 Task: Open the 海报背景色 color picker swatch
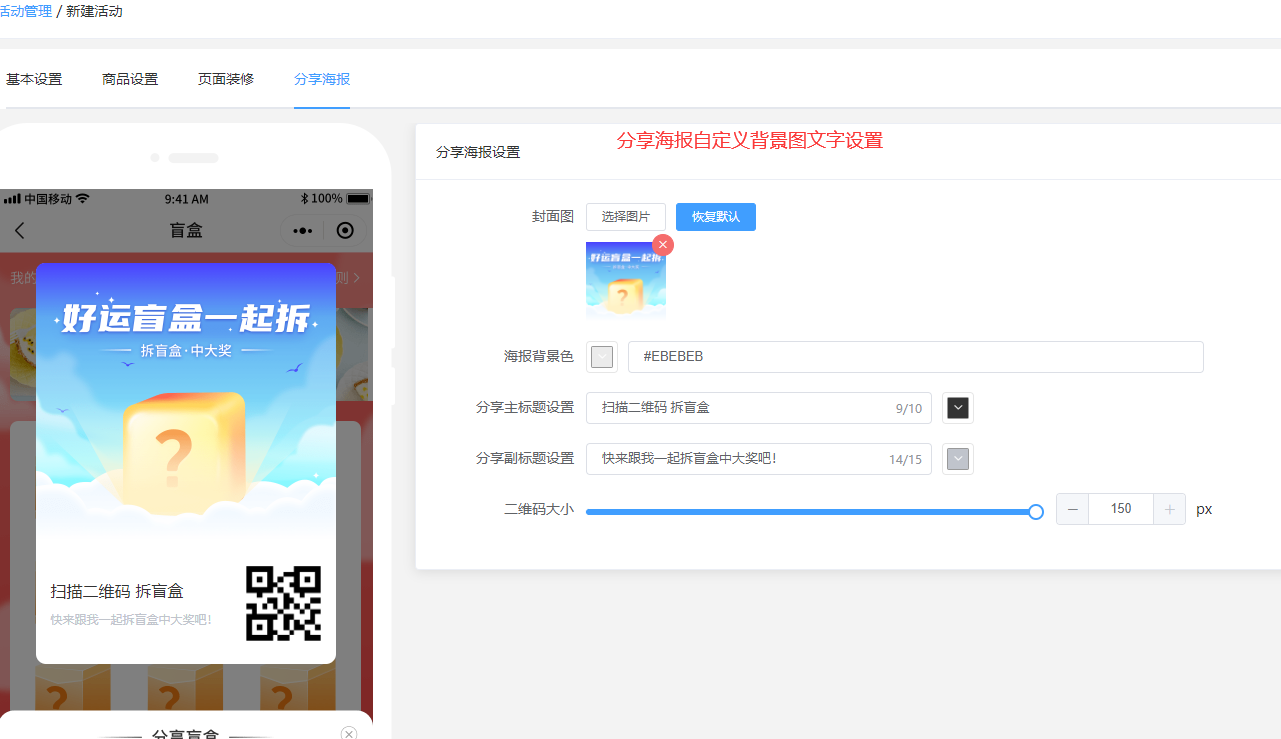tap(602, 357)
